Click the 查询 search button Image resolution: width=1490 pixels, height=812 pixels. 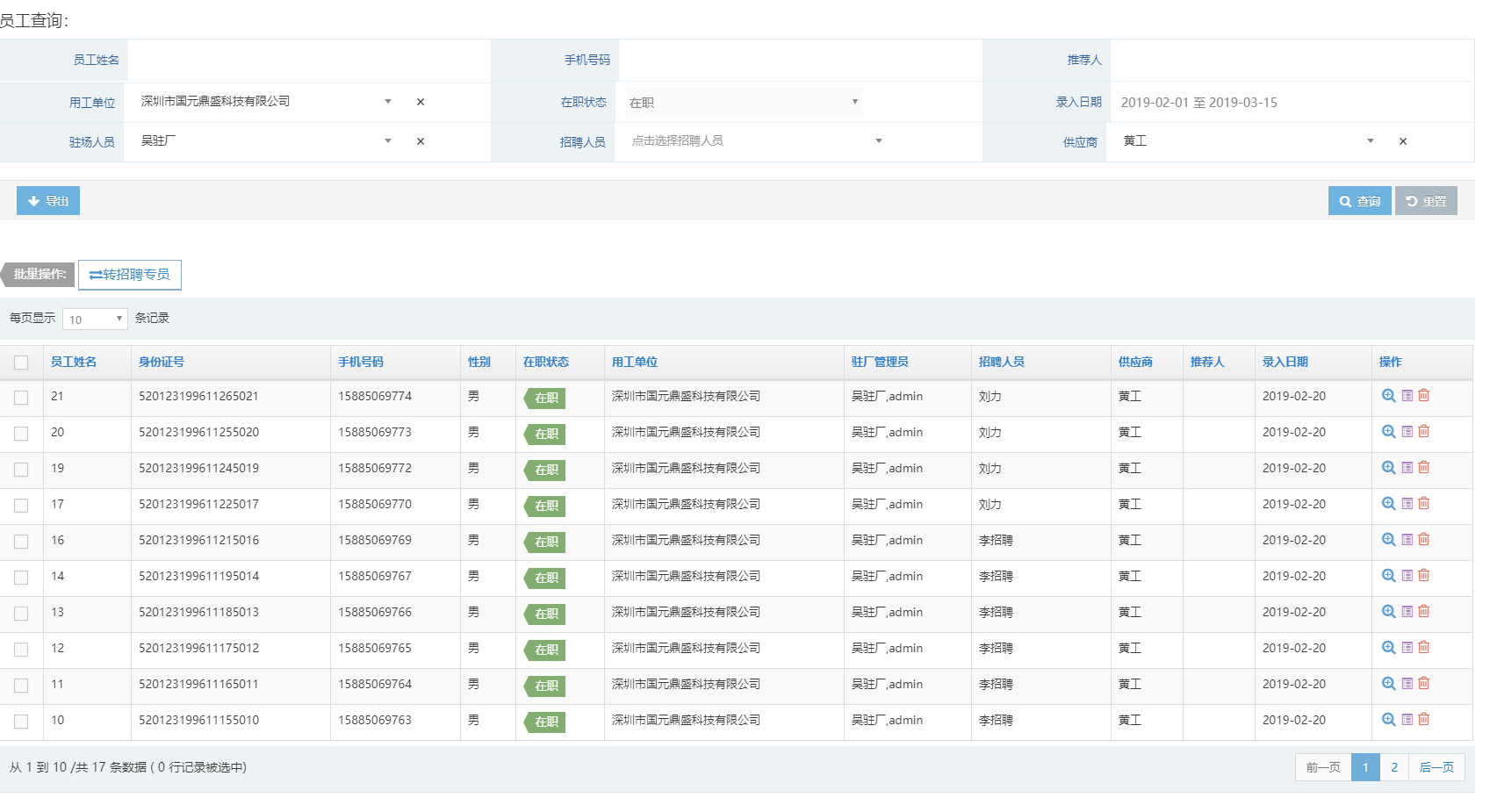[x=1359, y=201]
